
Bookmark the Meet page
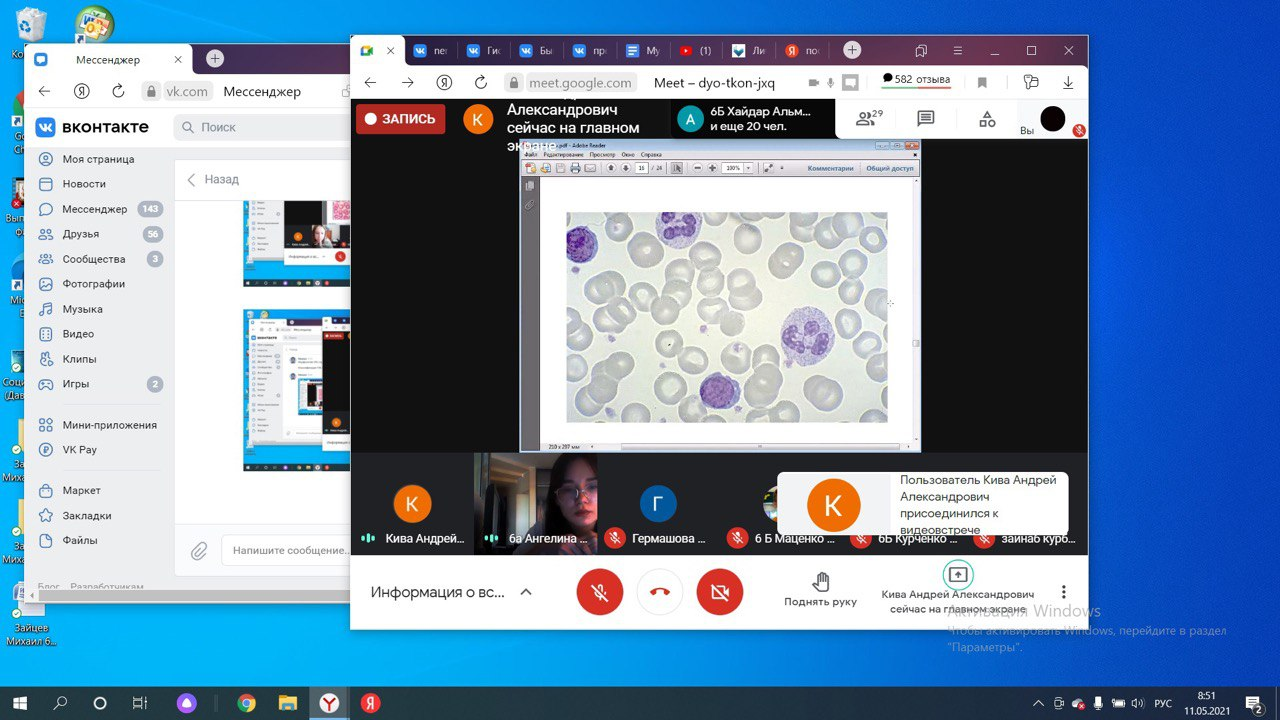click(982, 83)
